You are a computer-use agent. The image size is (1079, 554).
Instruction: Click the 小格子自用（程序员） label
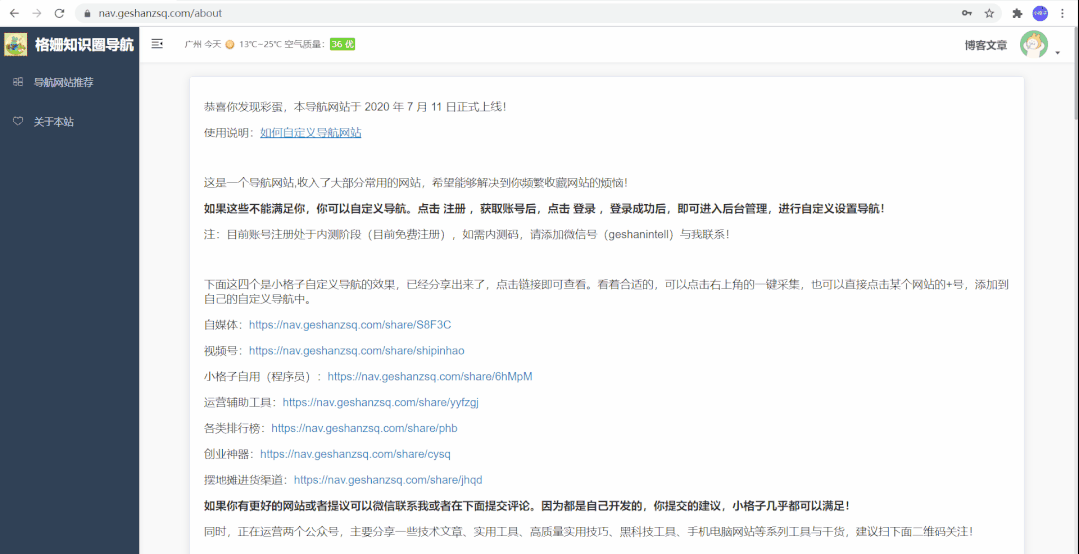coord(262,376)
